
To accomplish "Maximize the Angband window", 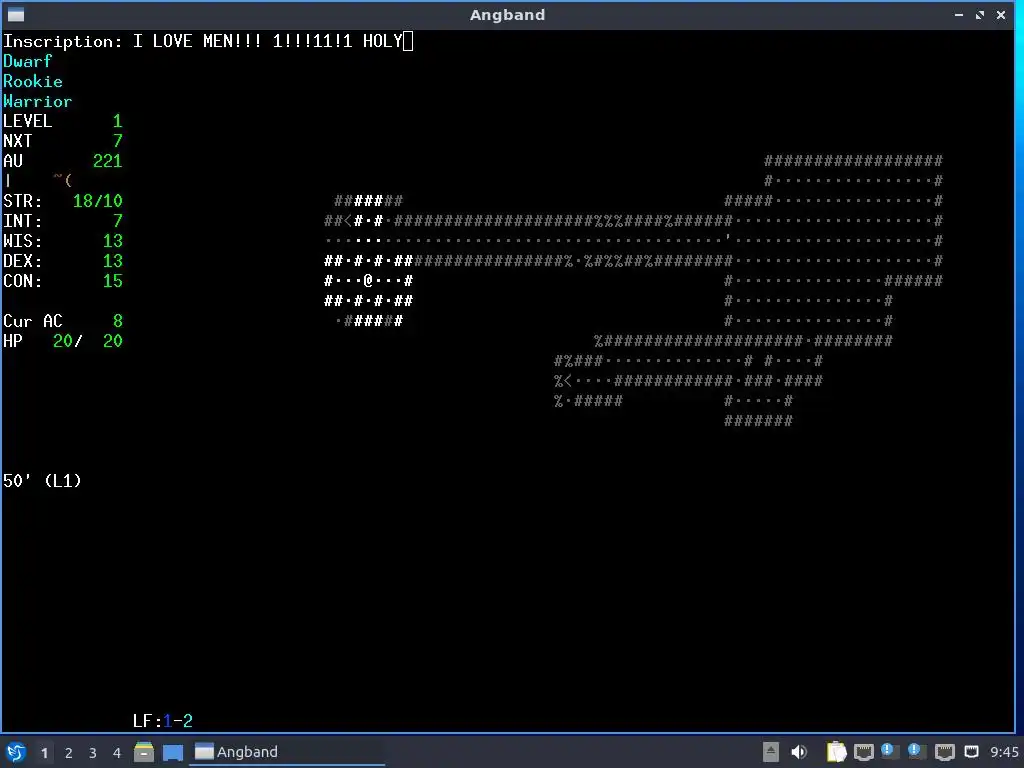I will [x=980, y=14].
